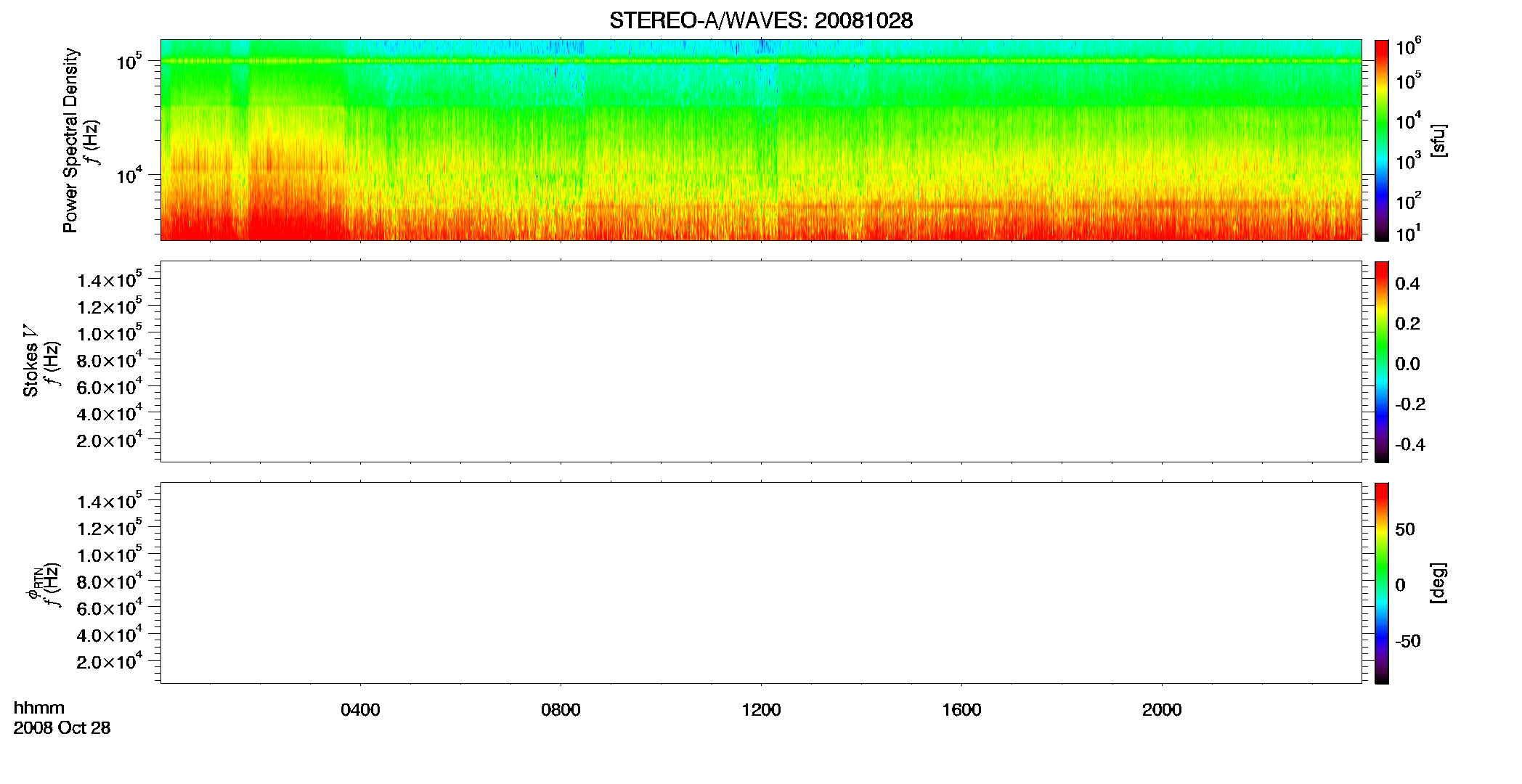Click the power spectral density color bar
The width and height of the screenshot is (1522, 784).
click(x=1382, y=140)
